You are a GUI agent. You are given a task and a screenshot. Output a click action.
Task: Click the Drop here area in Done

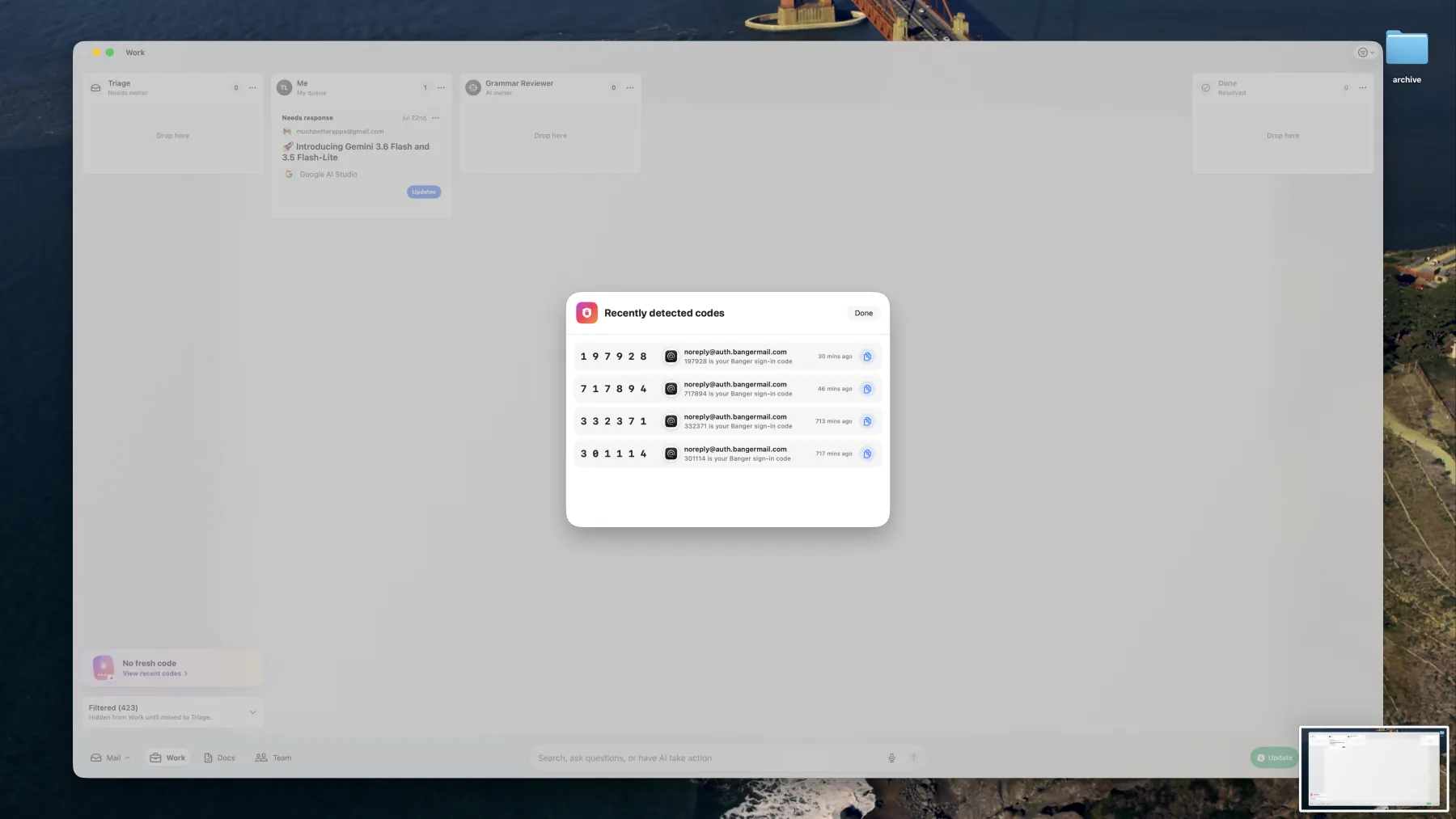(1283, 136)
